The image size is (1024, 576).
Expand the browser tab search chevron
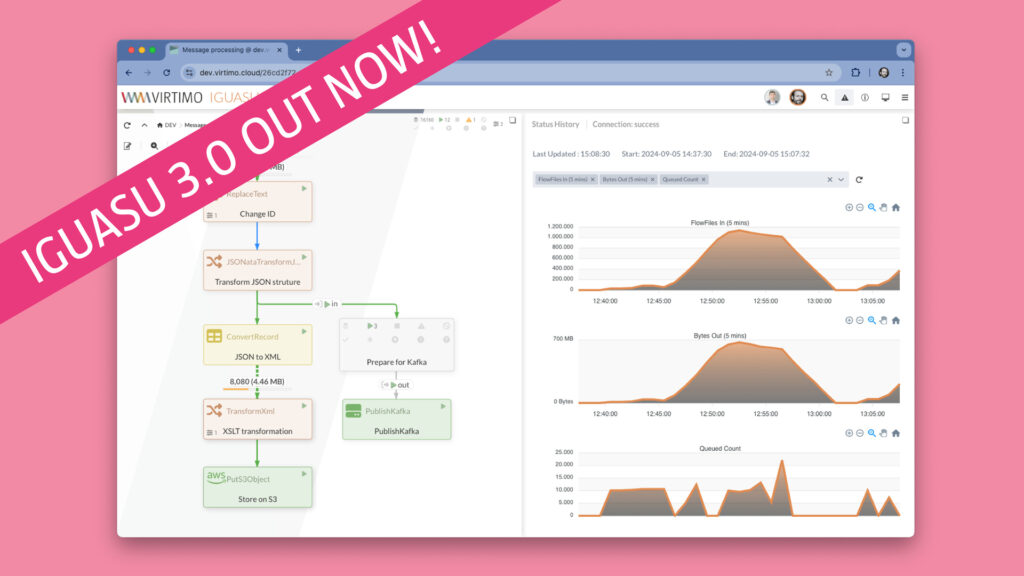point(904,50)
